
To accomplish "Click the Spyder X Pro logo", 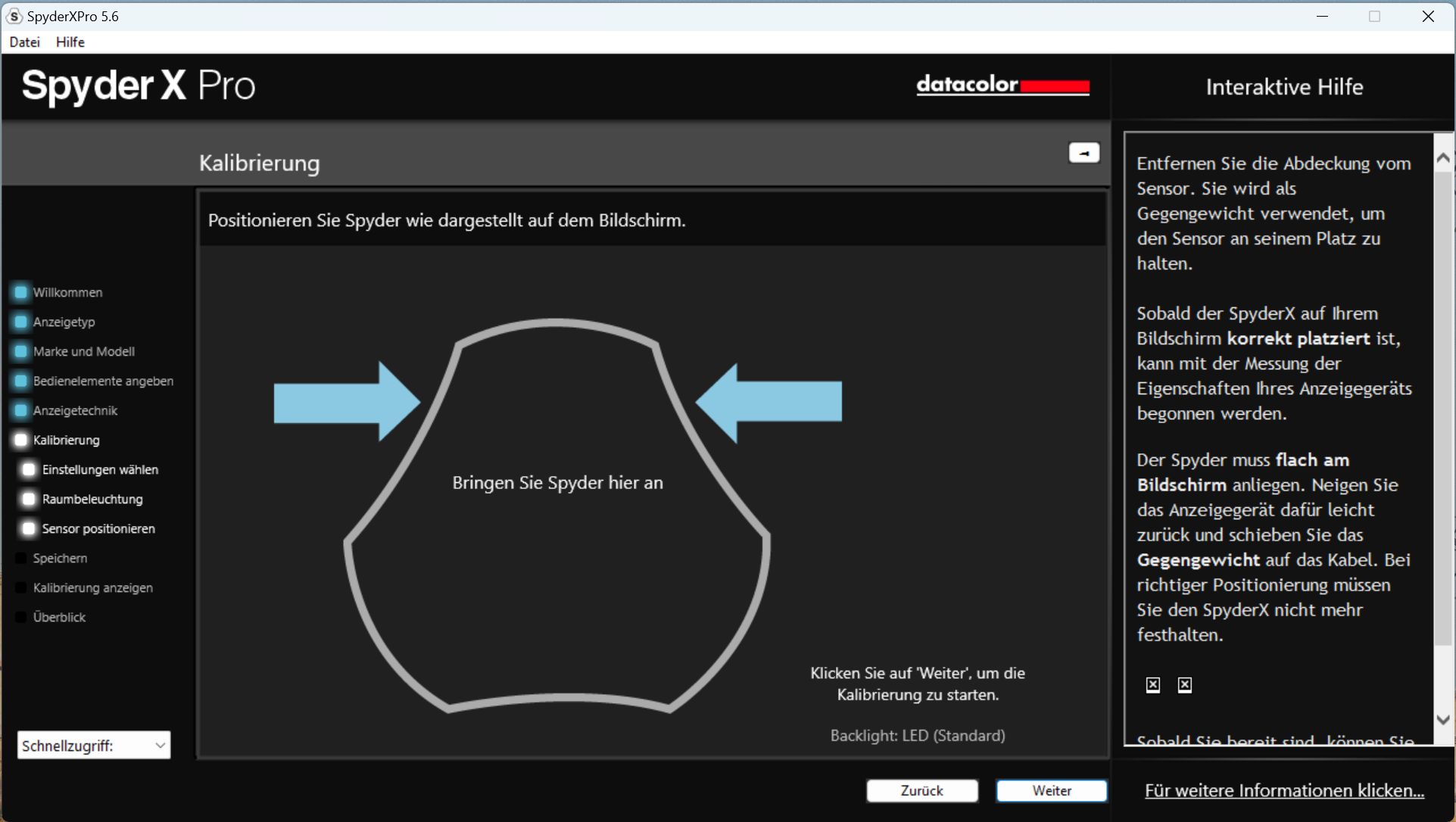I will coord(139,86).
